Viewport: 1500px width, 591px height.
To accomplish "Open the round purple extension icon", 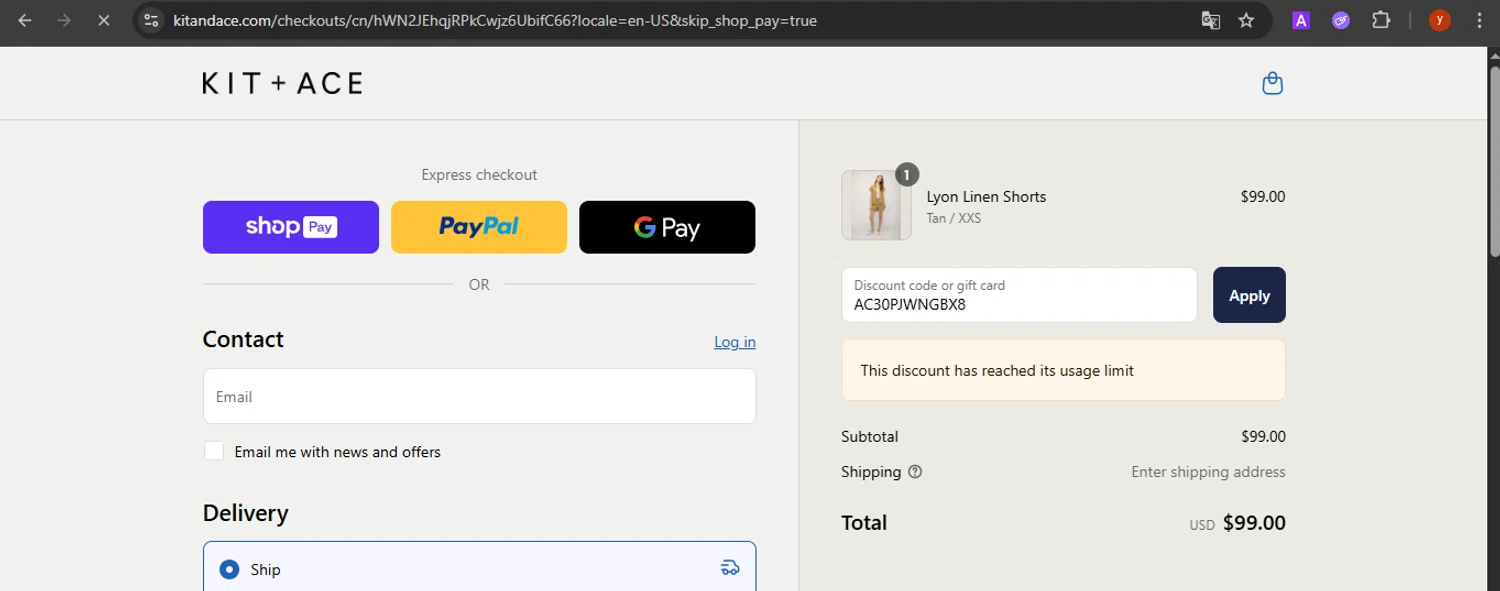I will (x=1341, y=20).
